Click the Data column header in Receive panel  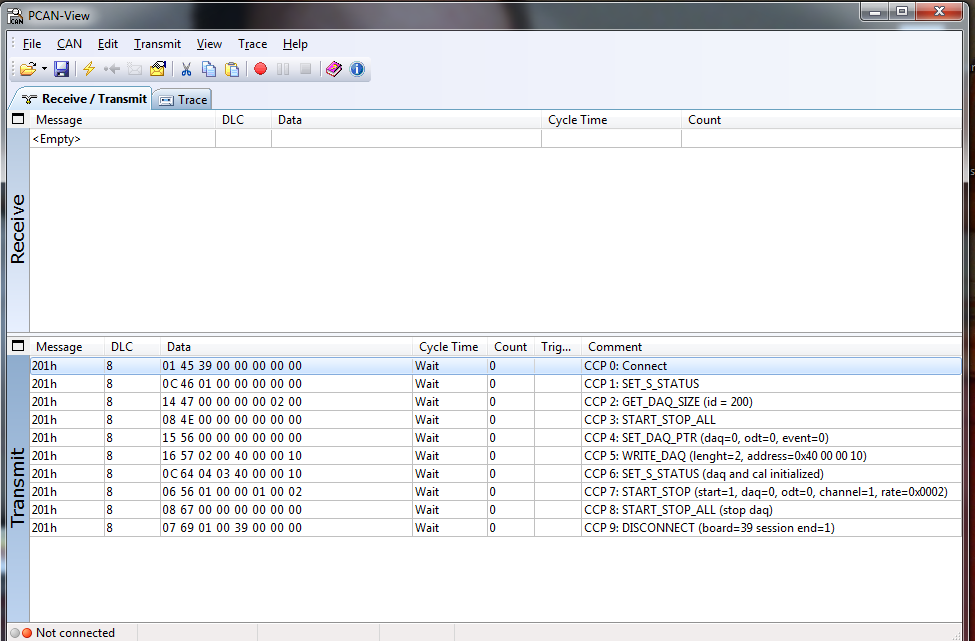tap(406, 120)
